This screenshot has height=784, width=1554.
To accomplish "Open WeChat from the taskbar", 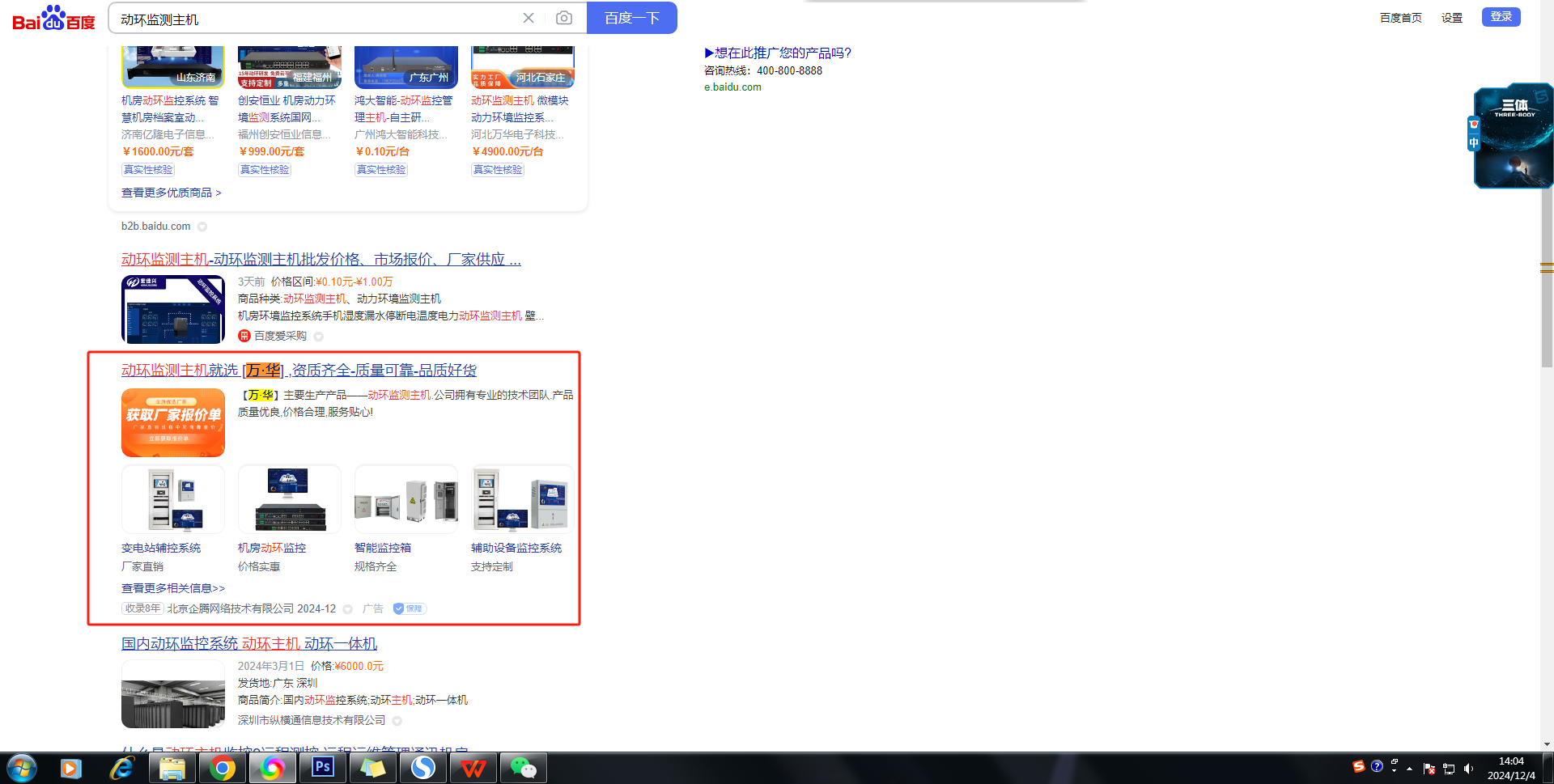I will [x=524, y=768].
